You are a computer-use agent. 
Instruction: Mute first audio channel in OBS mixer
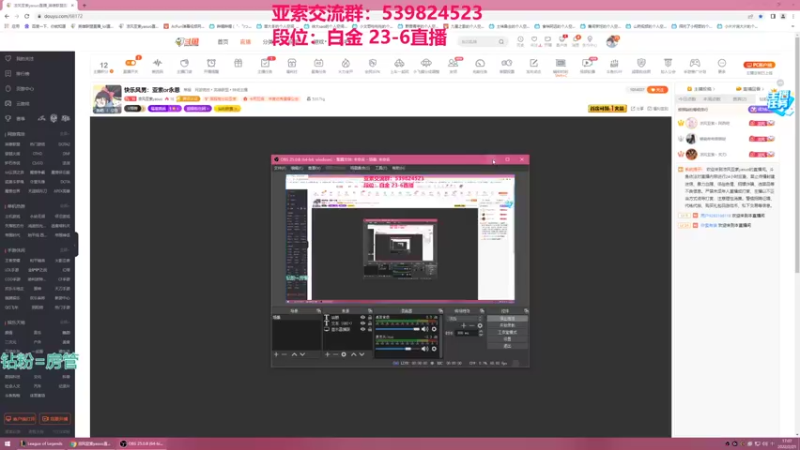tap(424, 329)
